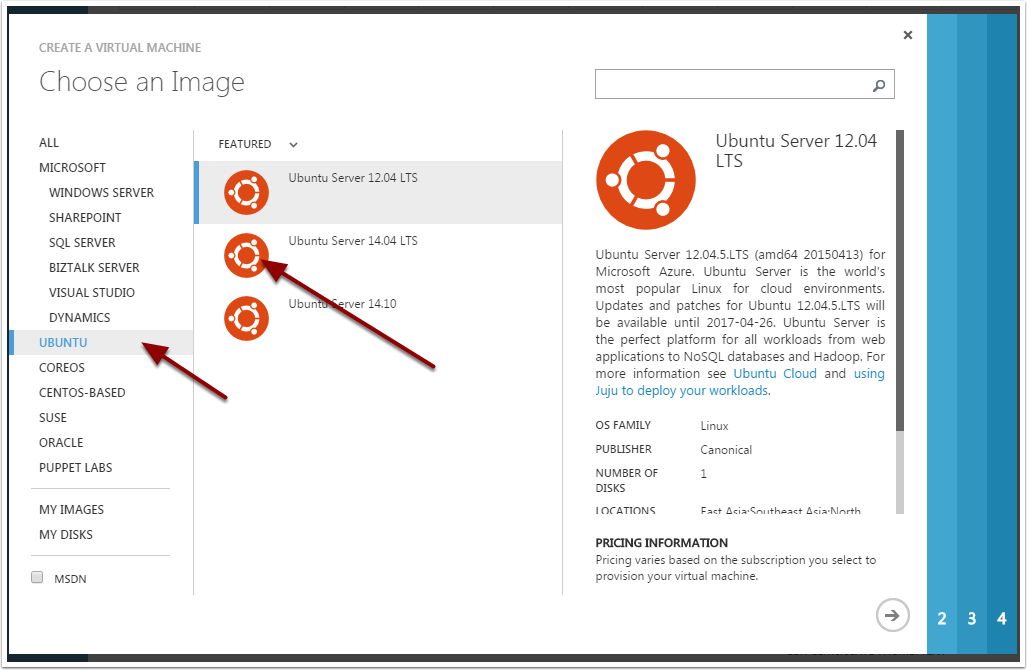
Task: Focus the image search field
Action: [730, 85]
